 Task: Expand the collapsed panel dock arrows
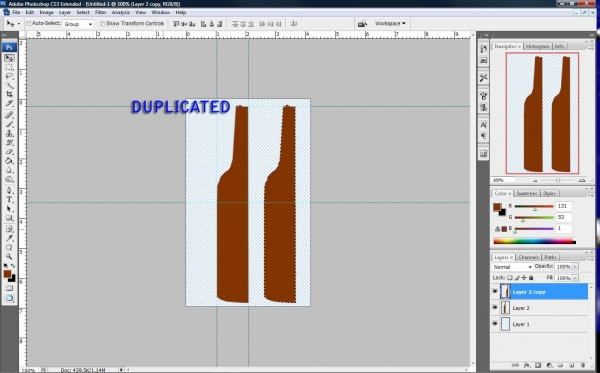[x=486, y=35]
